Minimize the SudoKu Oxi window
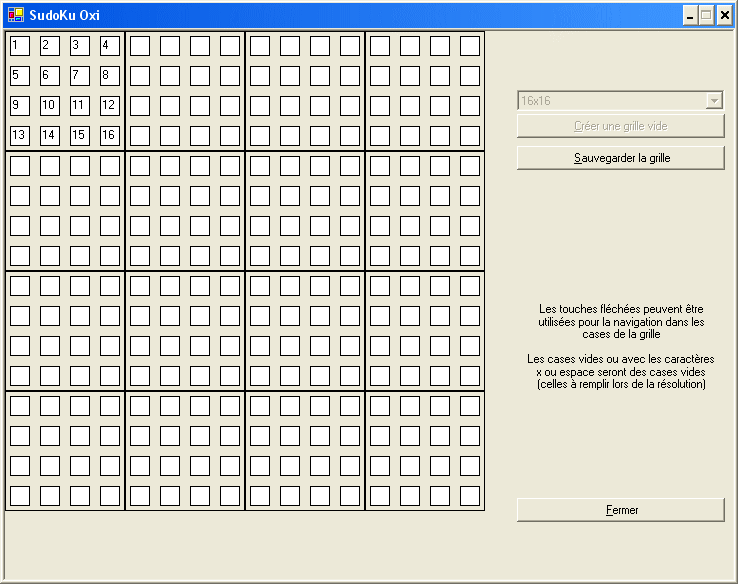 coord(691,15)
